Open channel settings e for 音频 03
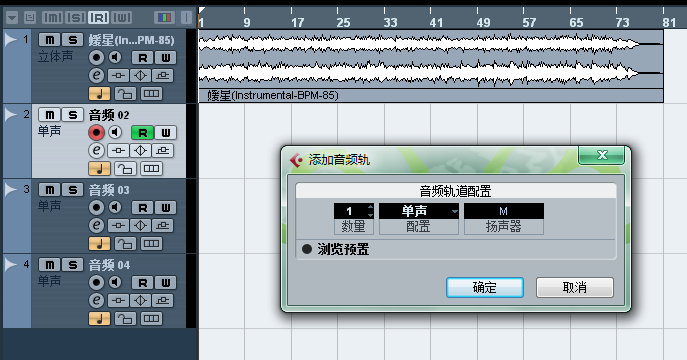 click(x=96, y=225)
